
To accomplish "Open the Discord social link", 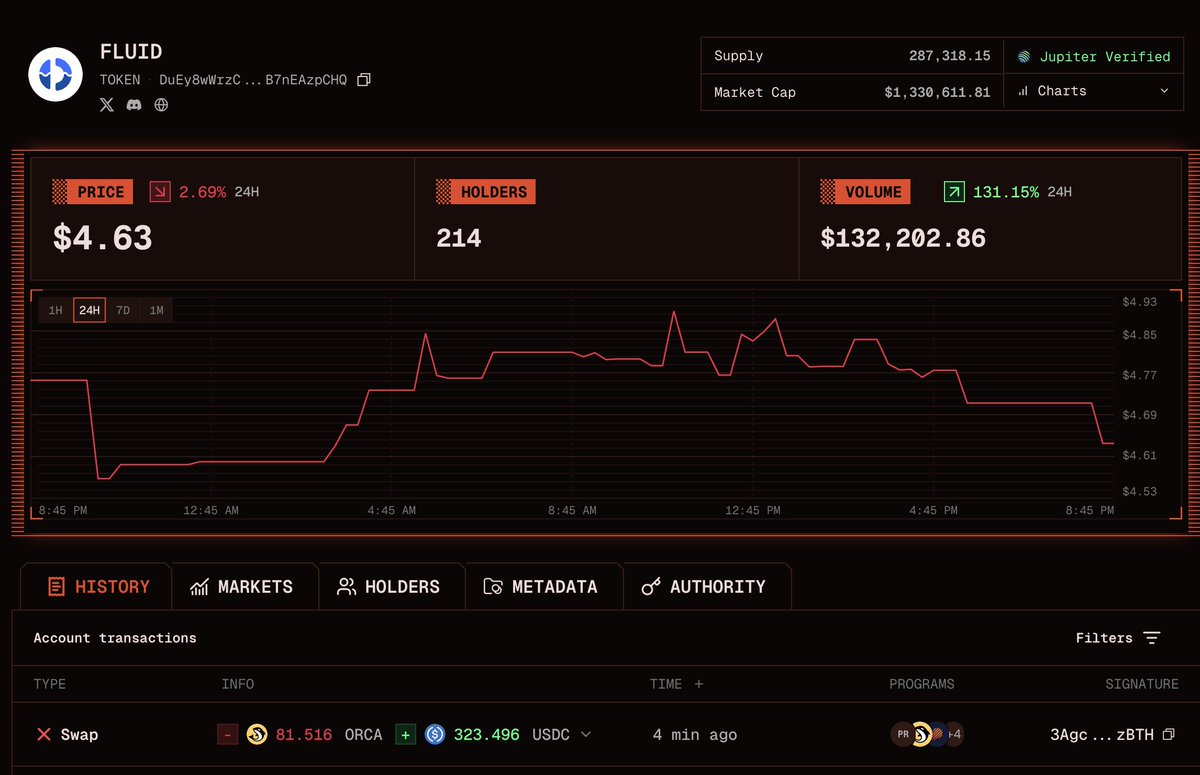I will point(134,104).
